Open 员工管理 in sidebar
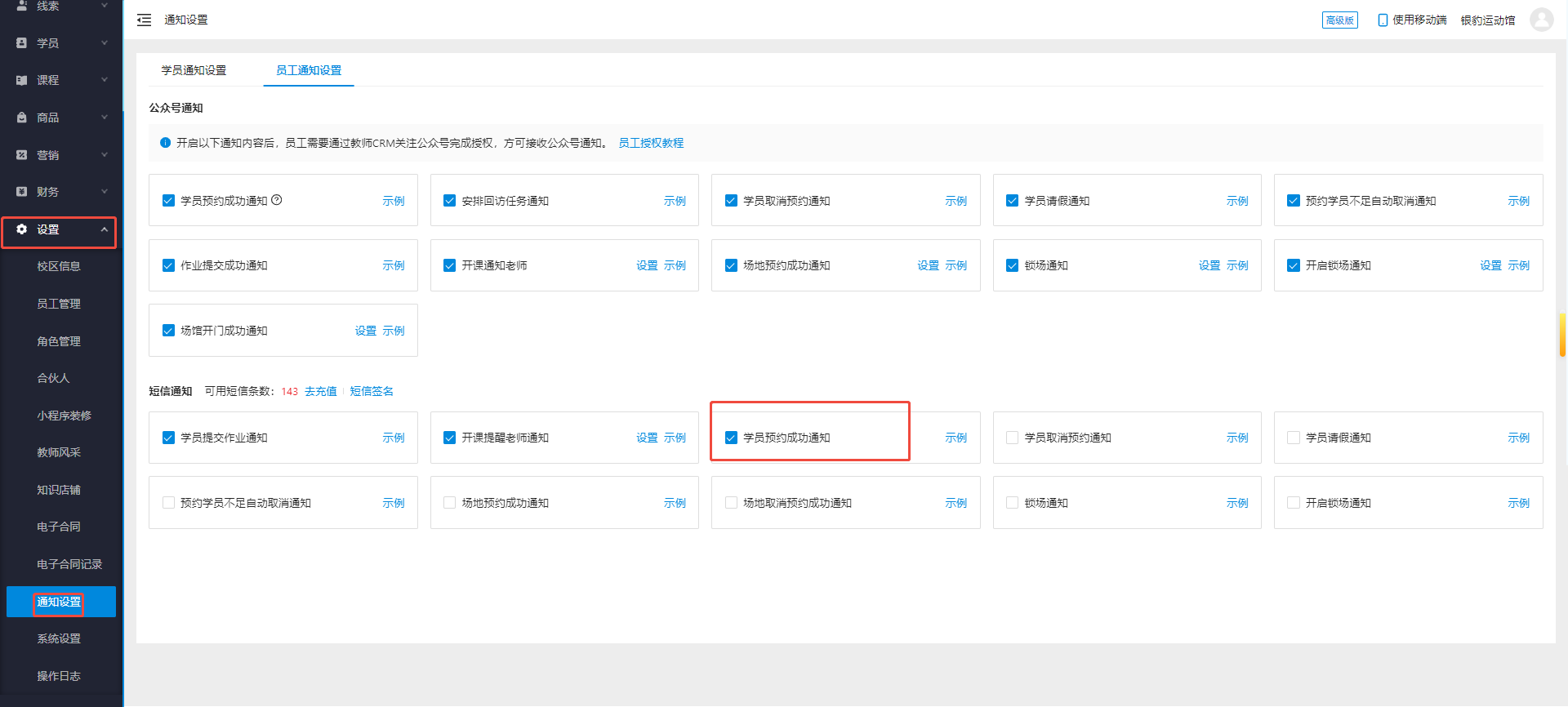Viewport: 1568px width, 707px height. (x=59, y=304)
